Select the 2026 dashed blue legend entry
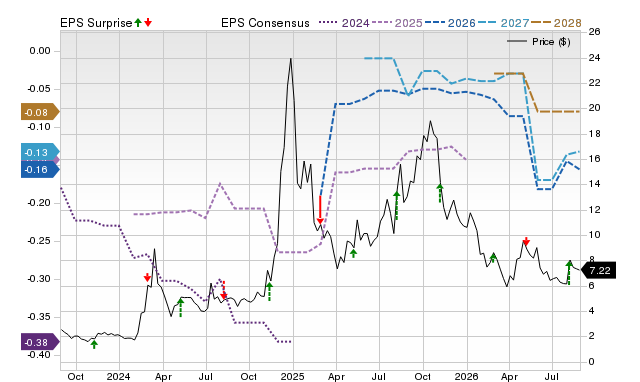The width and height of the screenshot is (640, 382). pyautogui.click(x=450, y=23)
